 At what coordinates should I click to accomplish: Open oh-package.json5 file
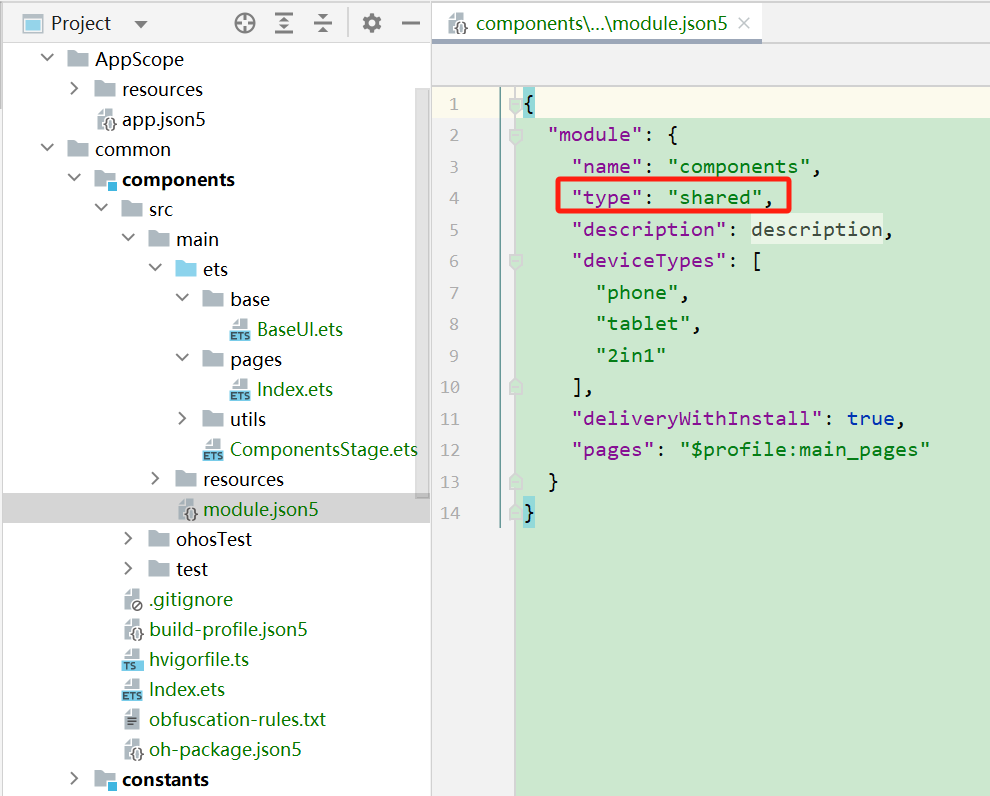coord(225,749)
